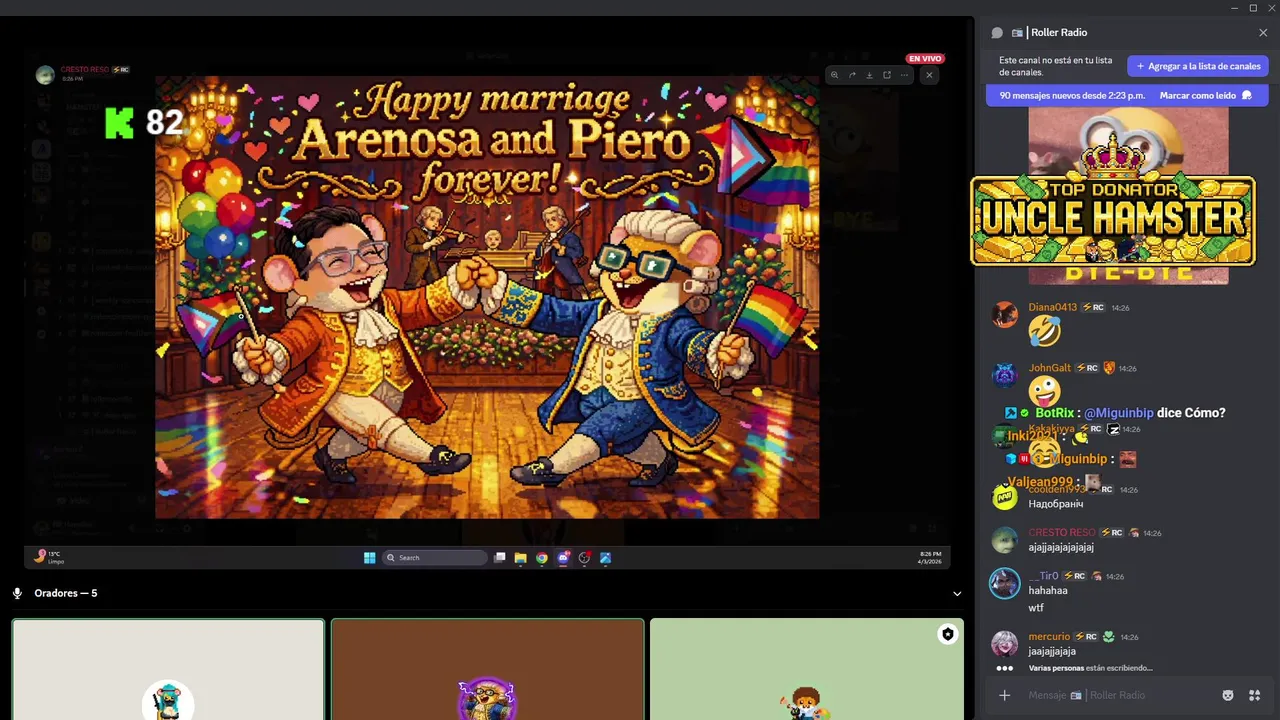1280x720 pixels.
Task: Click the Top Donator Uncle Hamster banner
Action: [x=1113, y=221]
